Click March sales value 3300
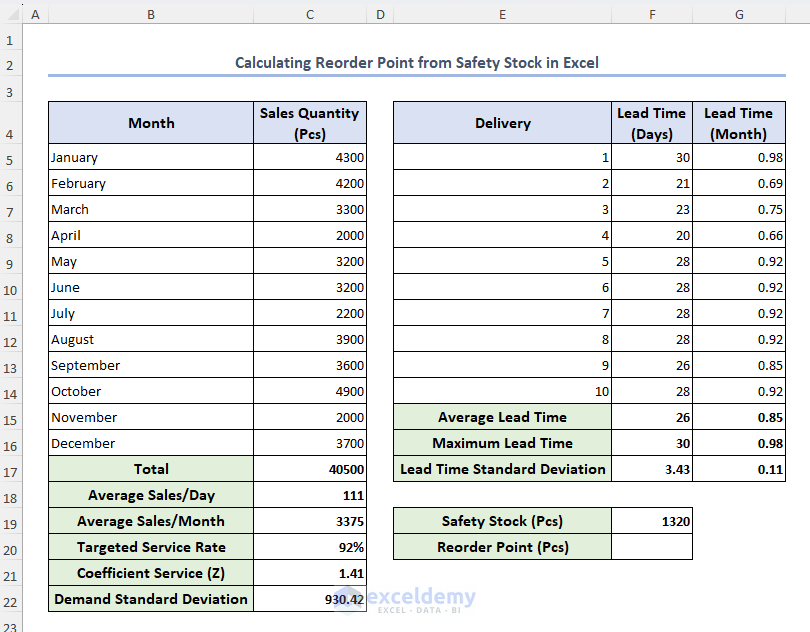Image resolution: width=810 pixels, height=632 pixels. (x=310, y=209)
